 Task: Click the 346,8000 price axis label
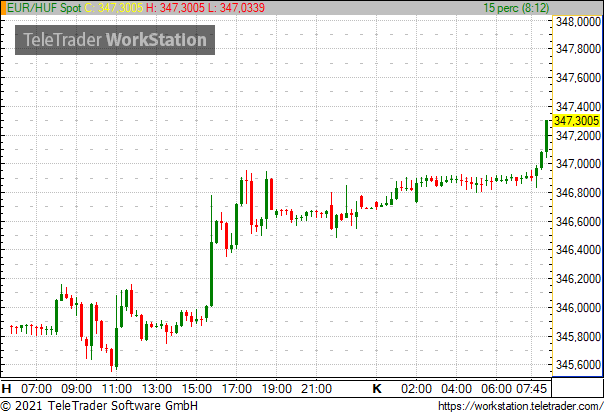coord(578,193)
